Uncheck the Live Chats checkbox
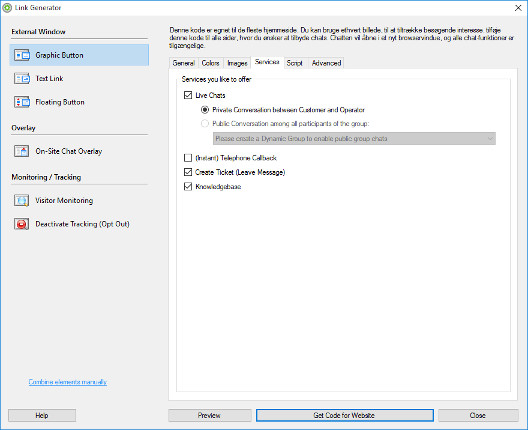This screenshot has height=430, width=528. [x=188, y=95]
